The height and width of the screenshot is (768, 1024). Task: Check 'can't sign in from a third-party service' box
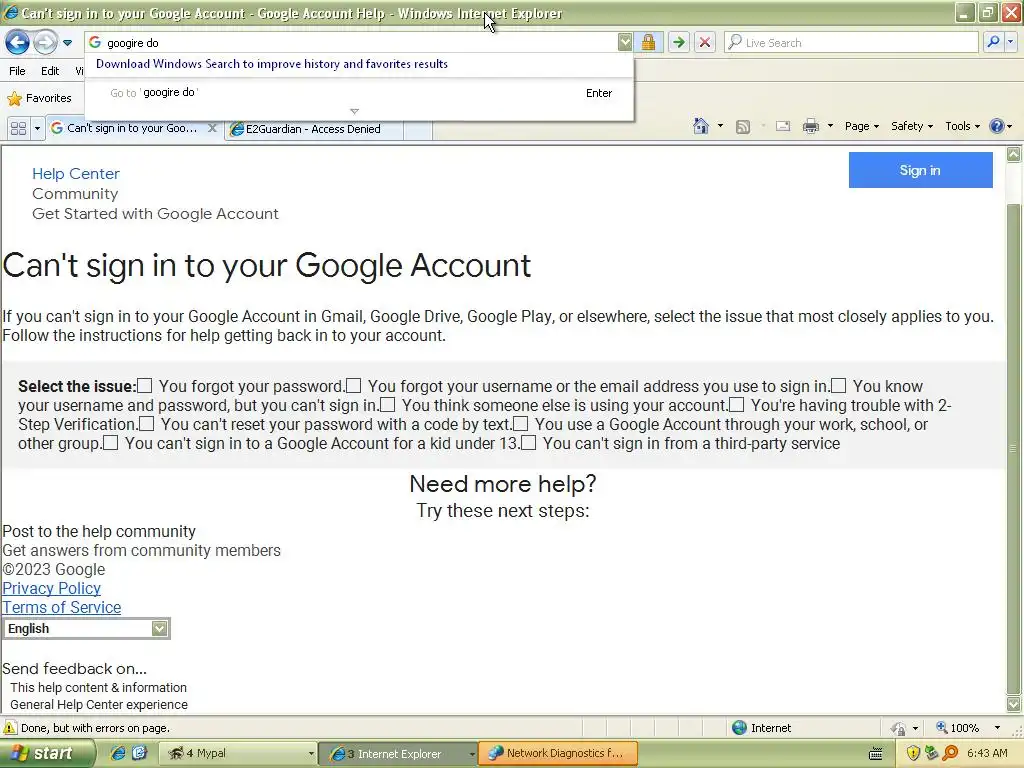529,443
